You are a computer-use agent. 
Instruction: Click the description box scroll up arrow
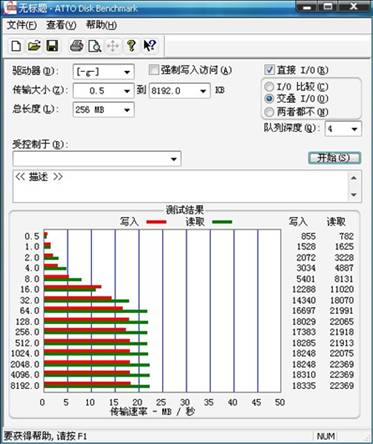(x=354, y=178)
